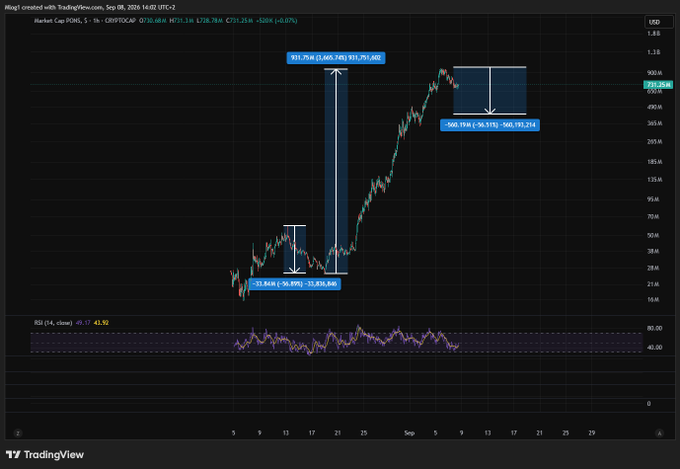Click the Z button at chart bottom
This screenshot has width=680, height=469.
pyautogui.click(x=18, y=433)
